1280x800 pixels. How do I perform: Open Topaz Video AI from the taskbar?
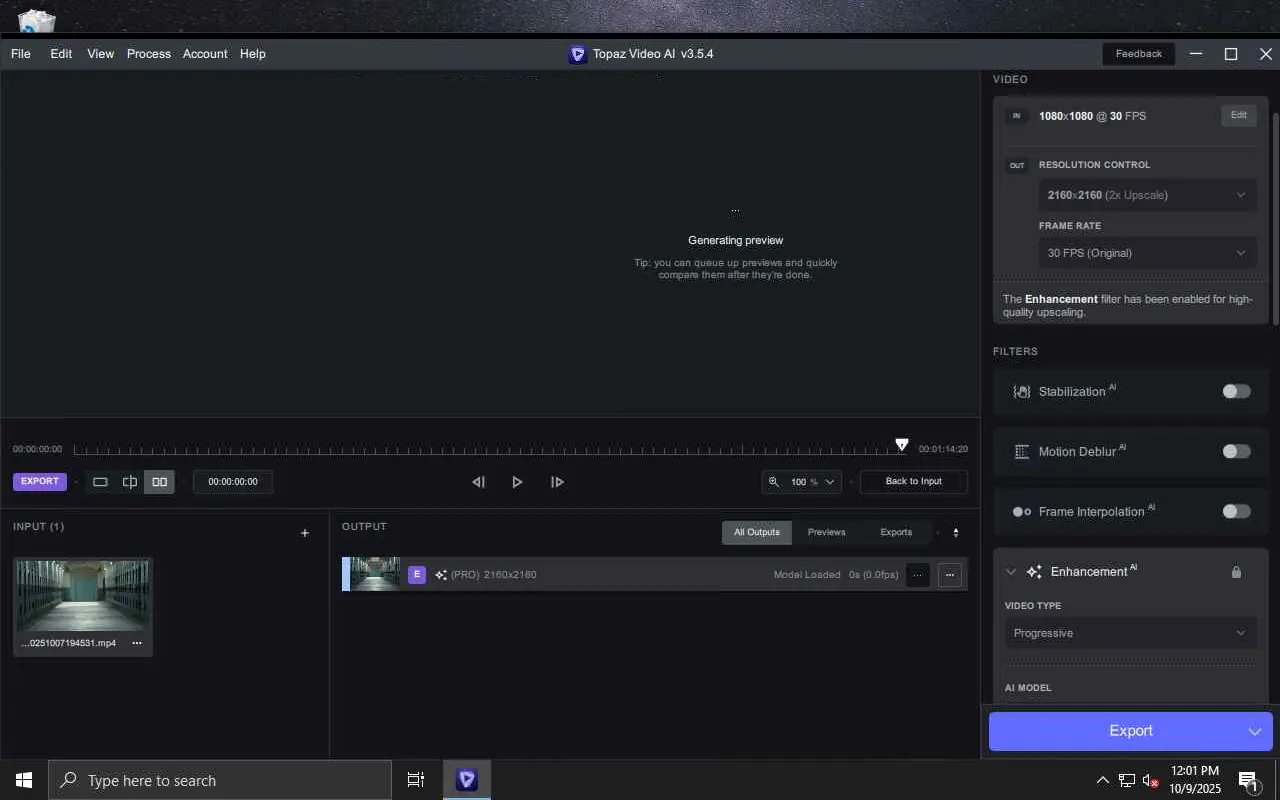click(466, 780)
